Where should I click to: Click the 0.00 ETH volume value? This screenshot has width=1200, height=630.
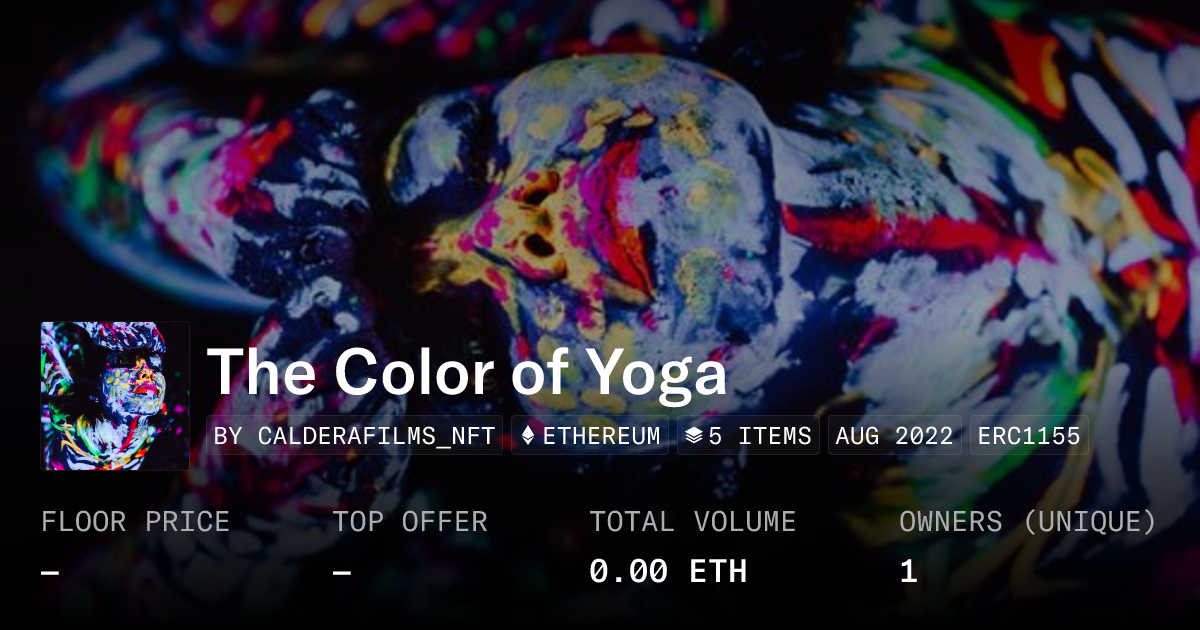pyautogui.click(x=668, y=572)
